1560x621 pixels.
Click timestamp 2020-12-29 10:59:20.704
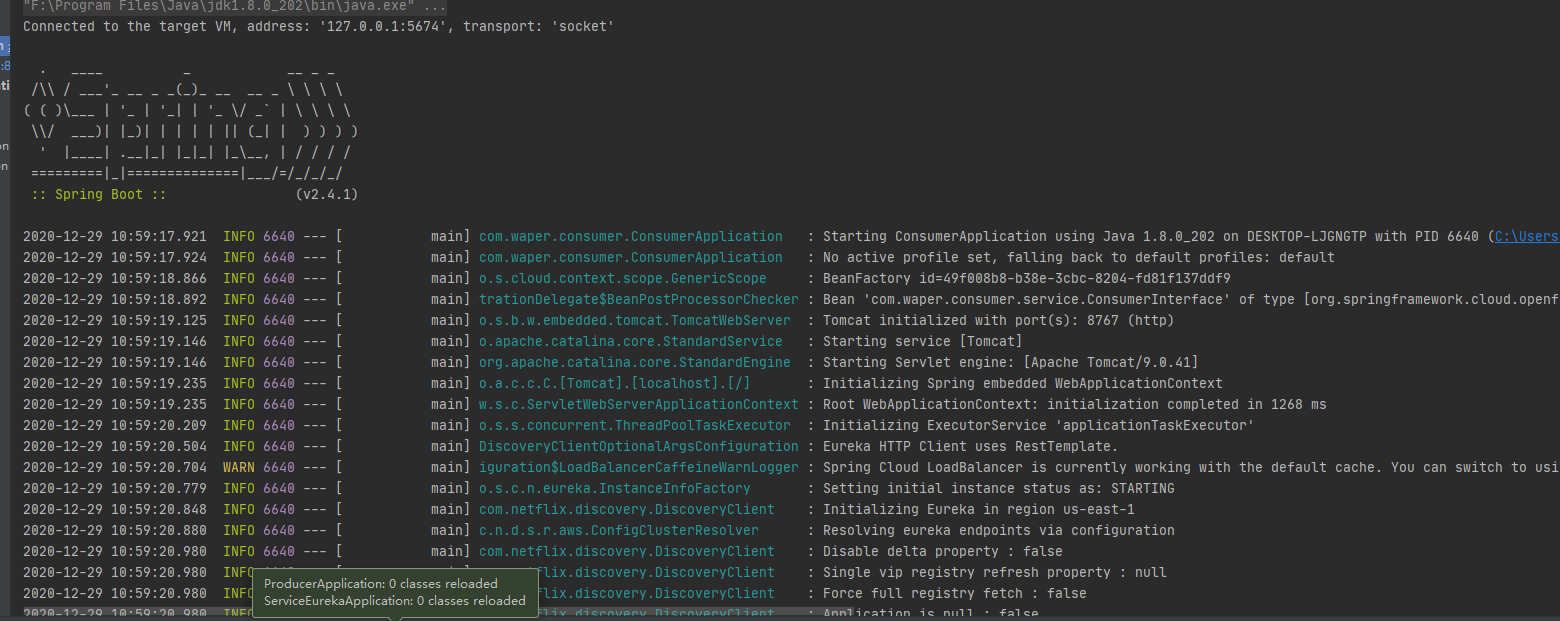tap(115, 468)
